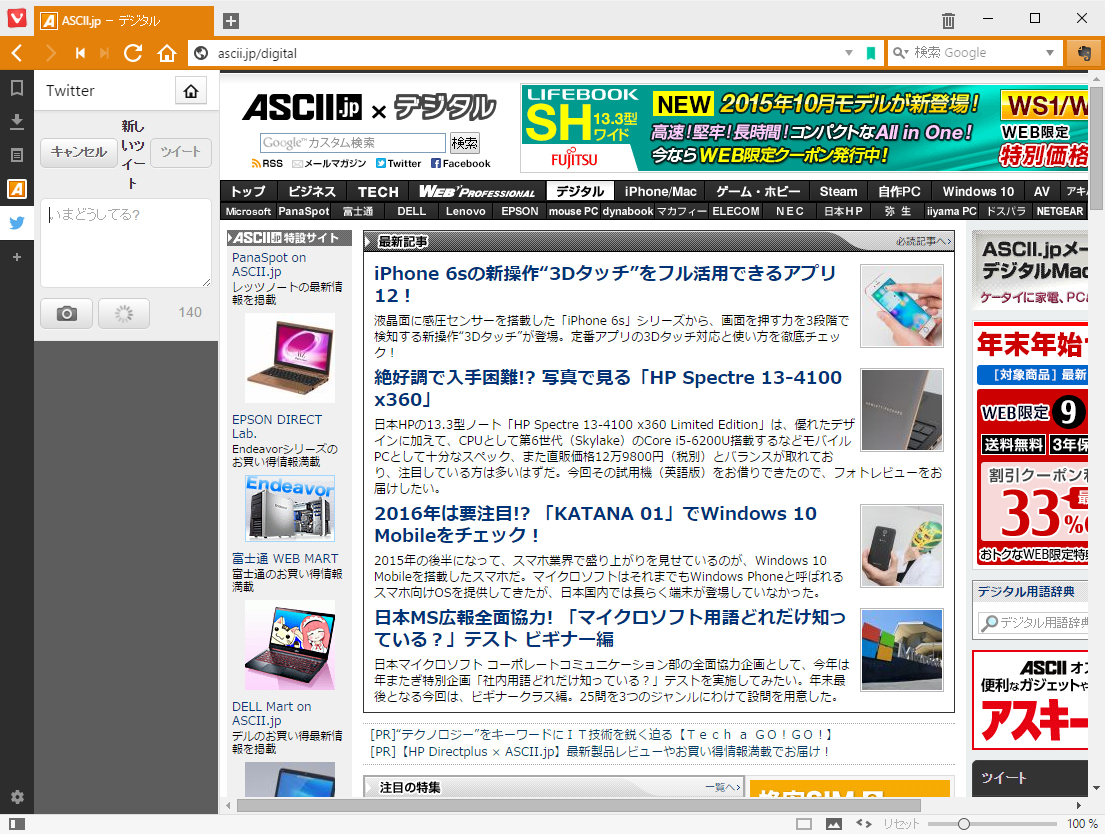
Task: Open the closed tabs trash icon
Action: [948, 20]
